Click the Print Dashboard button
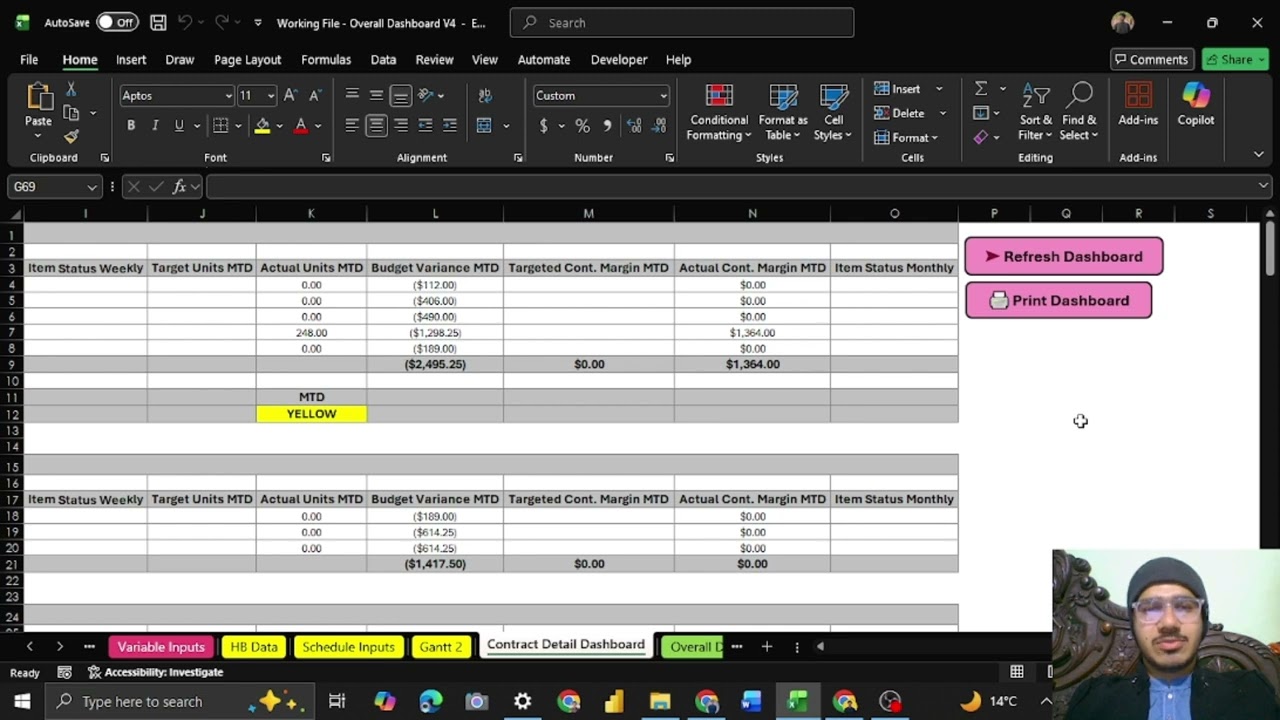Screen dimensions: 1280x720 (x=1058, y=300)
